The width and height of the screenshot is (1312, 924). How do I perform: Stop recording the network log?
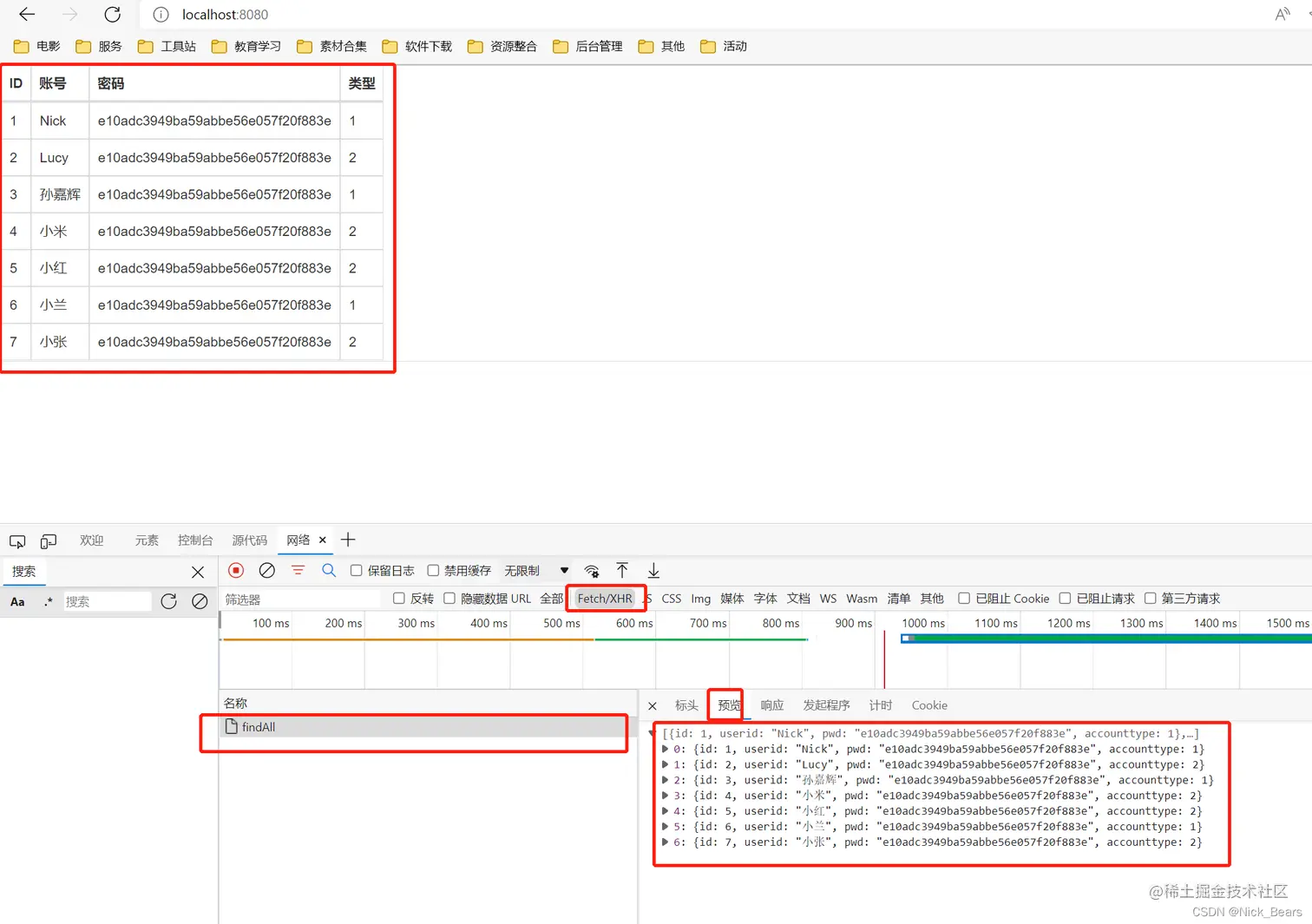(236, 570)
